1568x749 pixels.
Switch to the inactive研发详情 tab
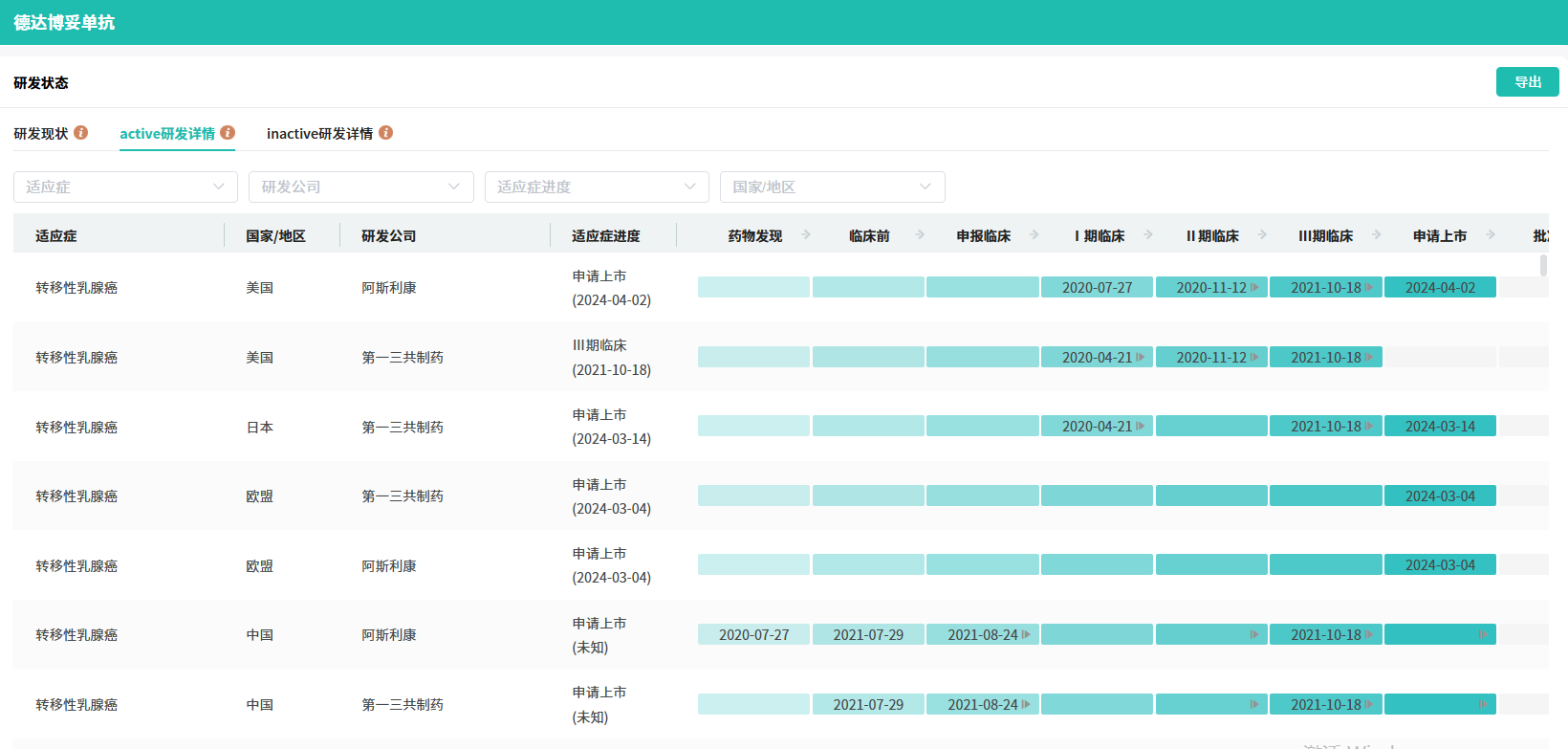319,134
